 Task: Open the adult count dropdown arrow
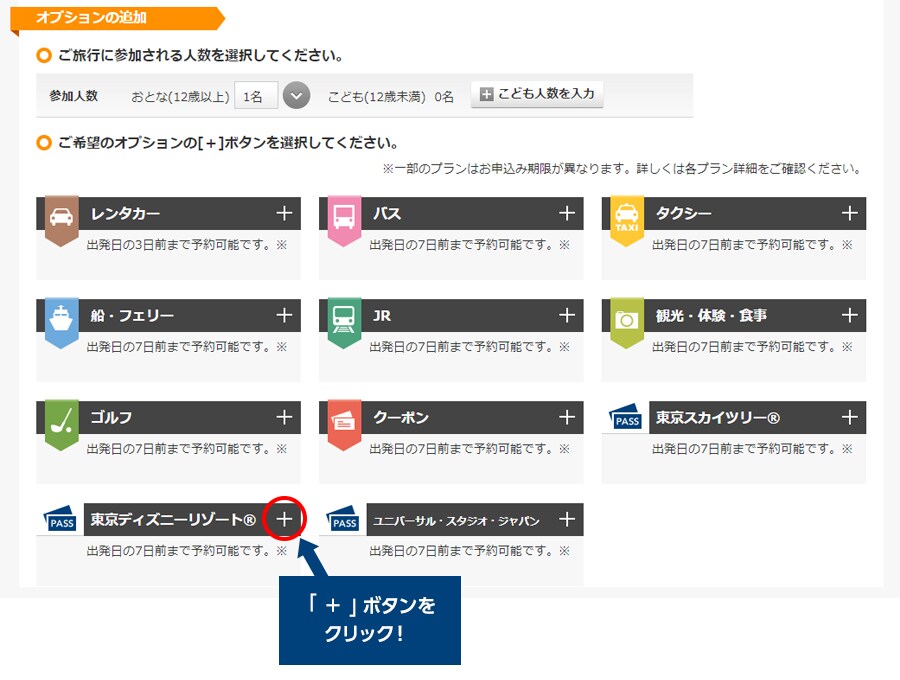297,95
